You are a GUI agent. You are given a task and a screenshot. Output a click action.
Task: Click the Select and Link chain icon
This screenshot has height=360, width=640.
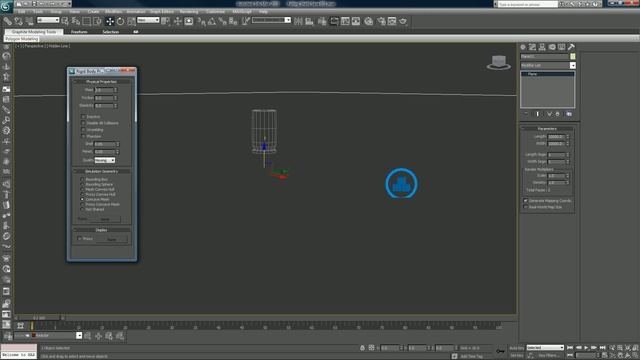(8, 21)
